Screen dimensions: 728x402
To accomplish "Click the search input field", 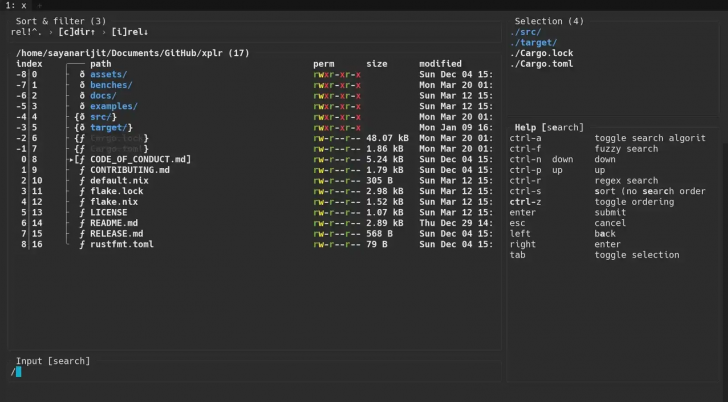I will pos(250,372).
